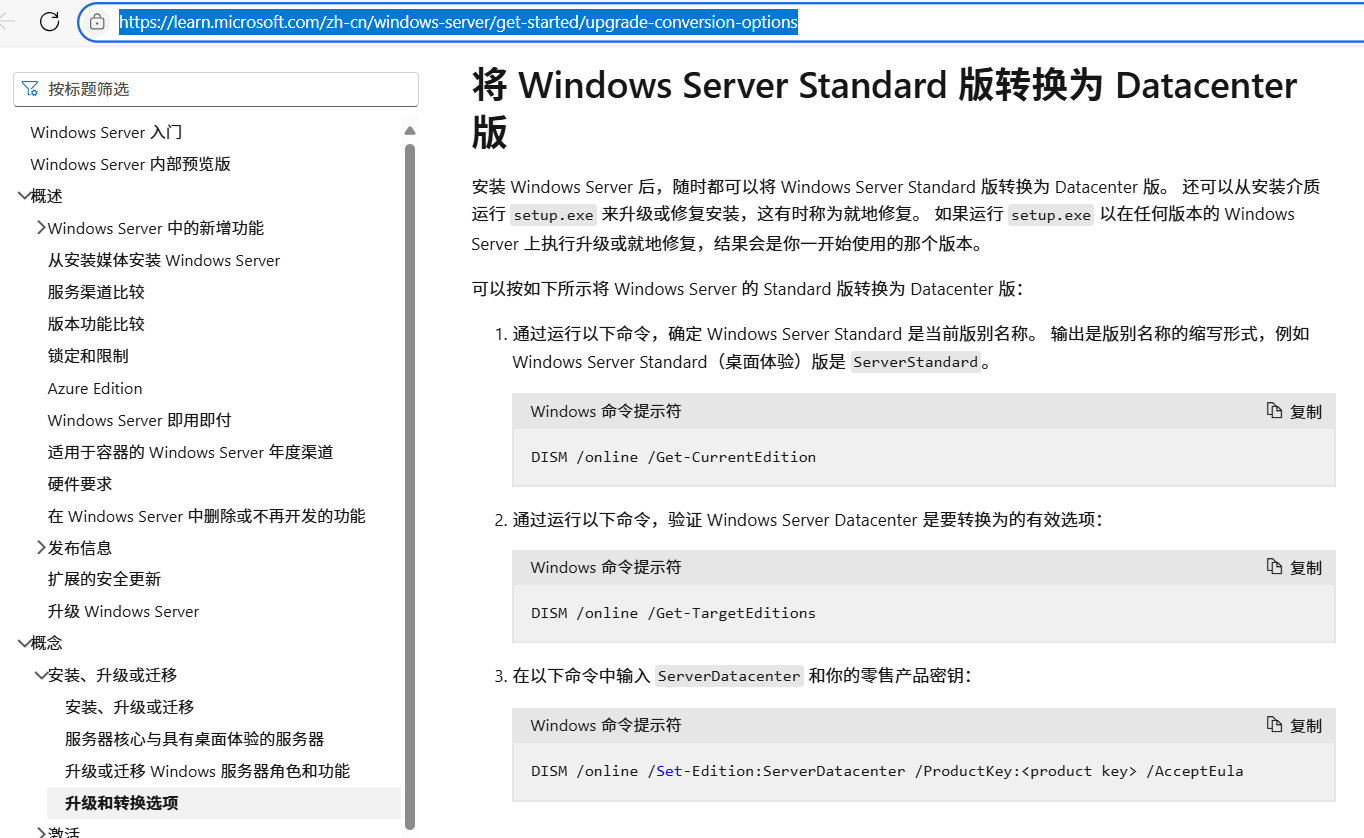The height and width of the screenshot is (838, 1364).
Task: Click the Set-Edition:ServerDatacenter command text
Action: tap(887, 771)
